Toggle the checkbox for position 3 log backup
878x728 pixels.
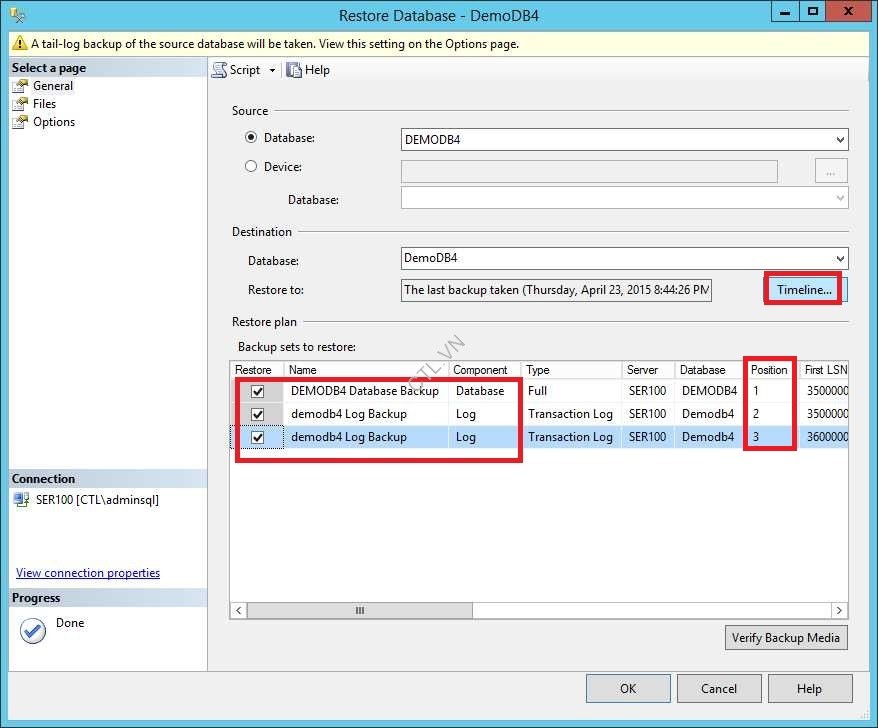point(257,437)
